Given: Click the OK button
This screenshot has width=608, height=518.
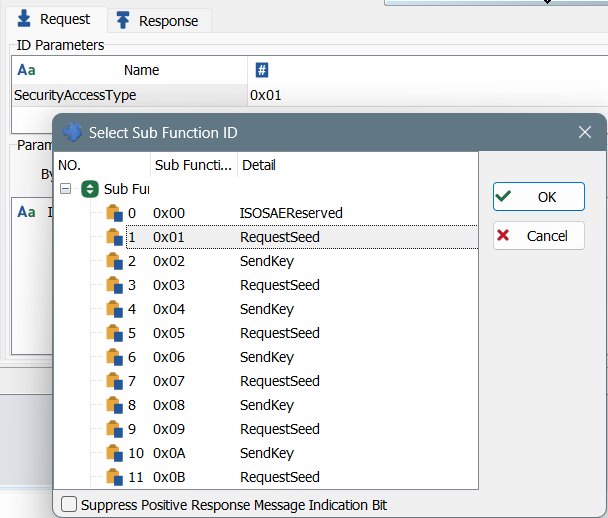Looking at the screenshot, I should pyautogui.click(x=539, y=197).
